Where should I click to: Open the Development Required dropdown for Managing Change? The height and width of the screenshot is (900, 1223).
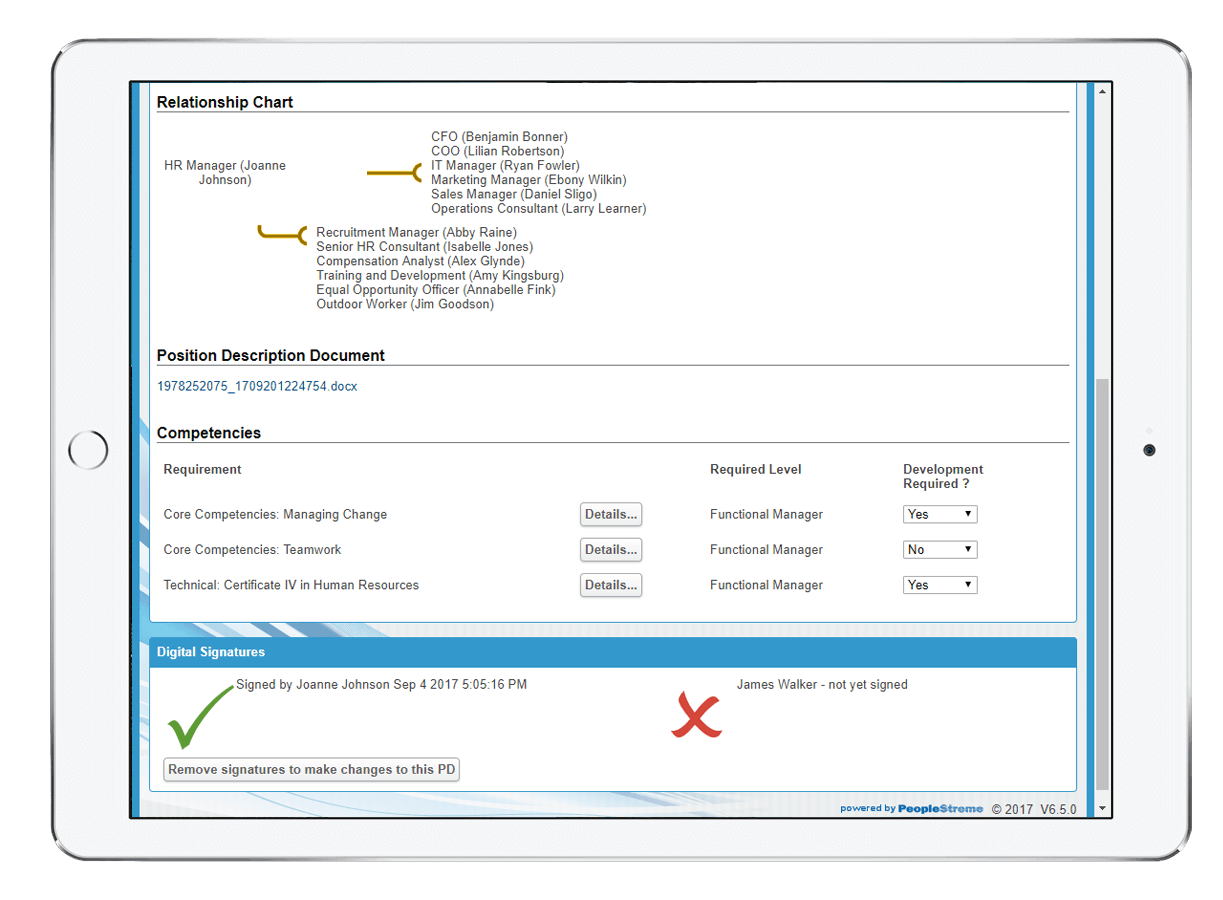tap(939, 513)
